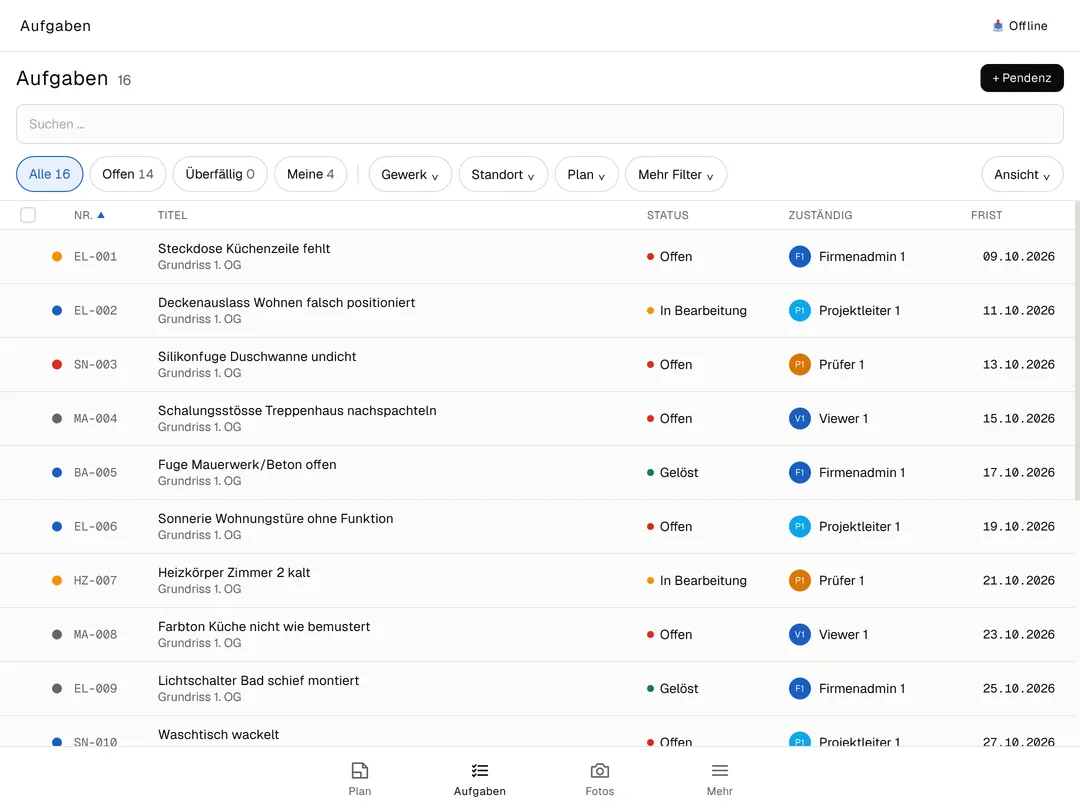Click the deadline 09.10.2026
1080x810 pixels.
click(x=1019, y=256)
